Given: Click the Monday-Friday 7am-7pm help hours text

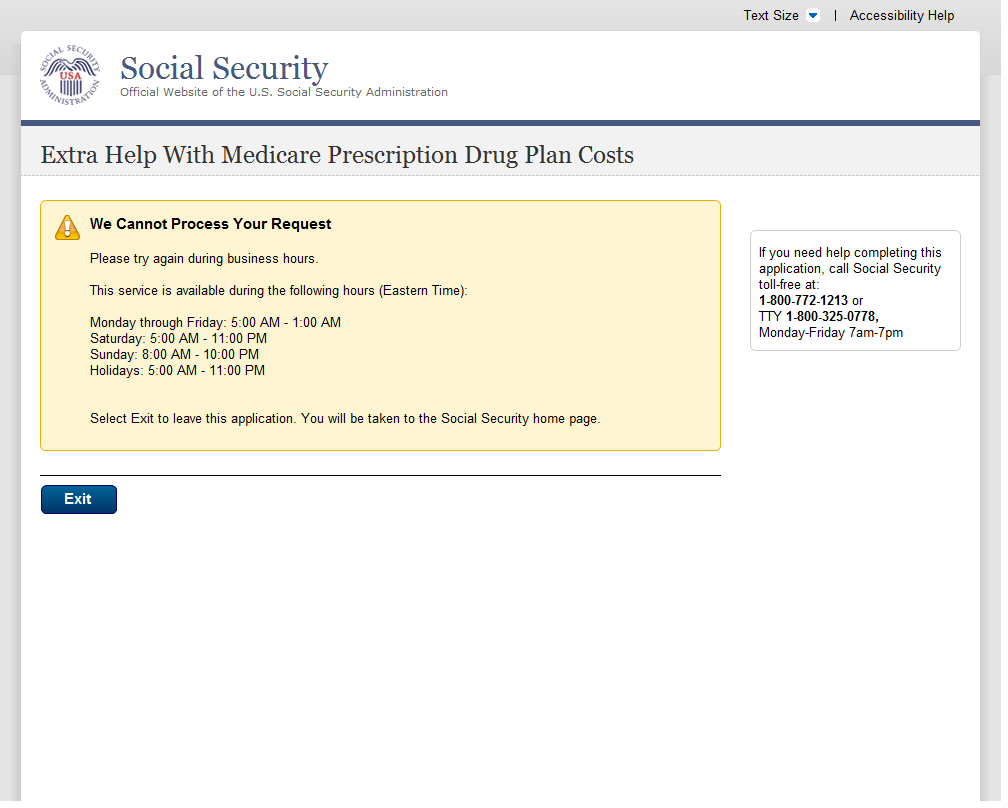Looking at the screenshot, I should pyautogui.click(x=830, y=332).
